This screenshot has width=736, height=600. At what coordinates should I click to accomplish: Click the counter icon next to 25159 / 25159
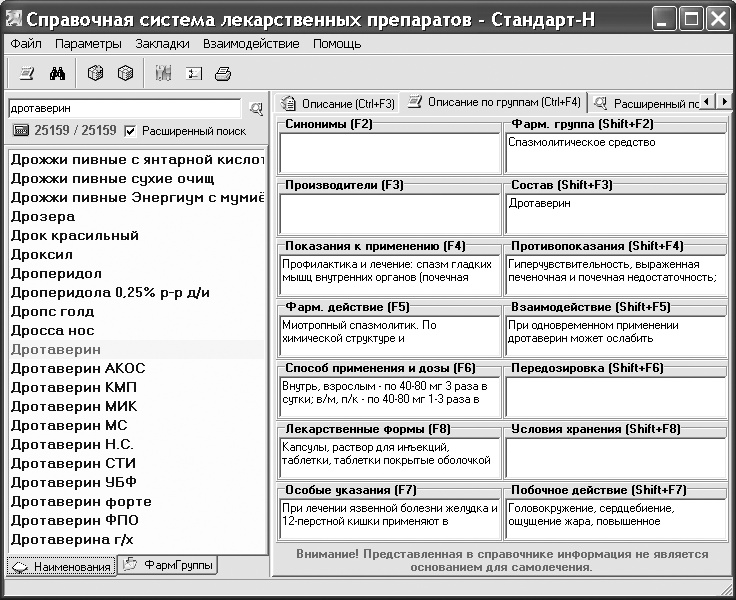[x=20, y=131]
